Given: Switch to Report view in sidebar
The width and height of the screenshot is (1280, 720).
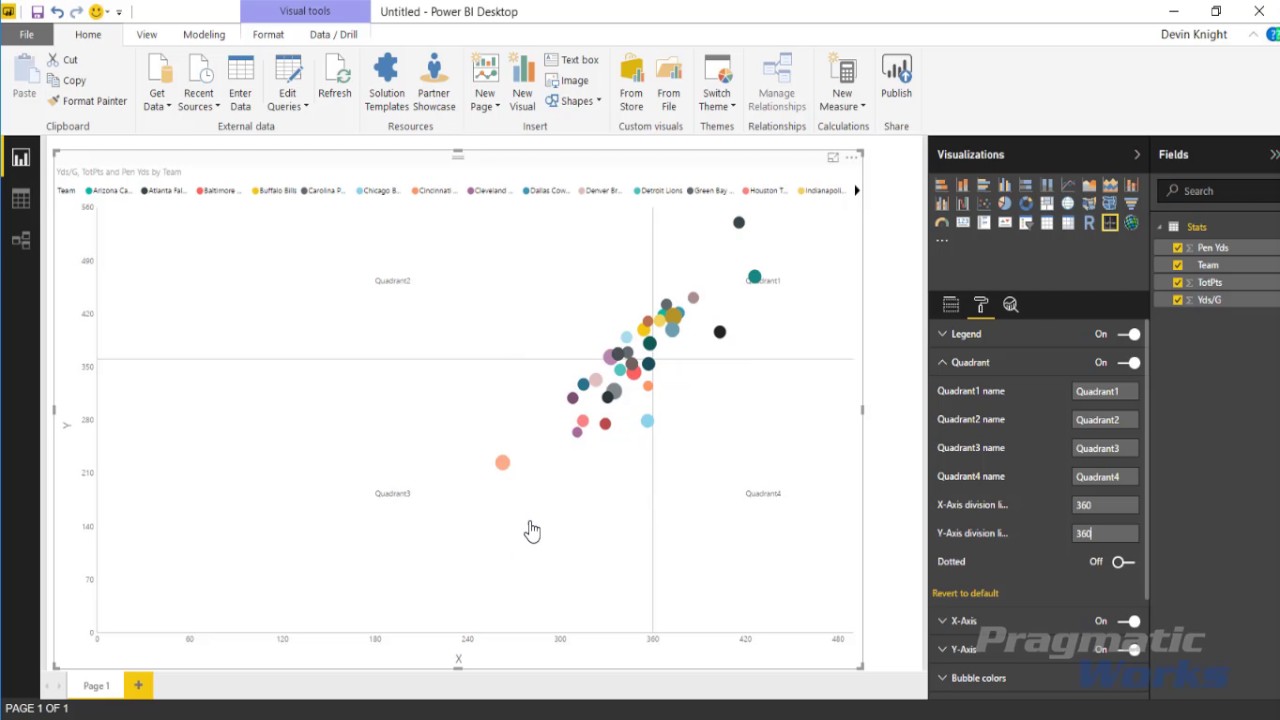Looking at the screenshot, I should 21,158.
